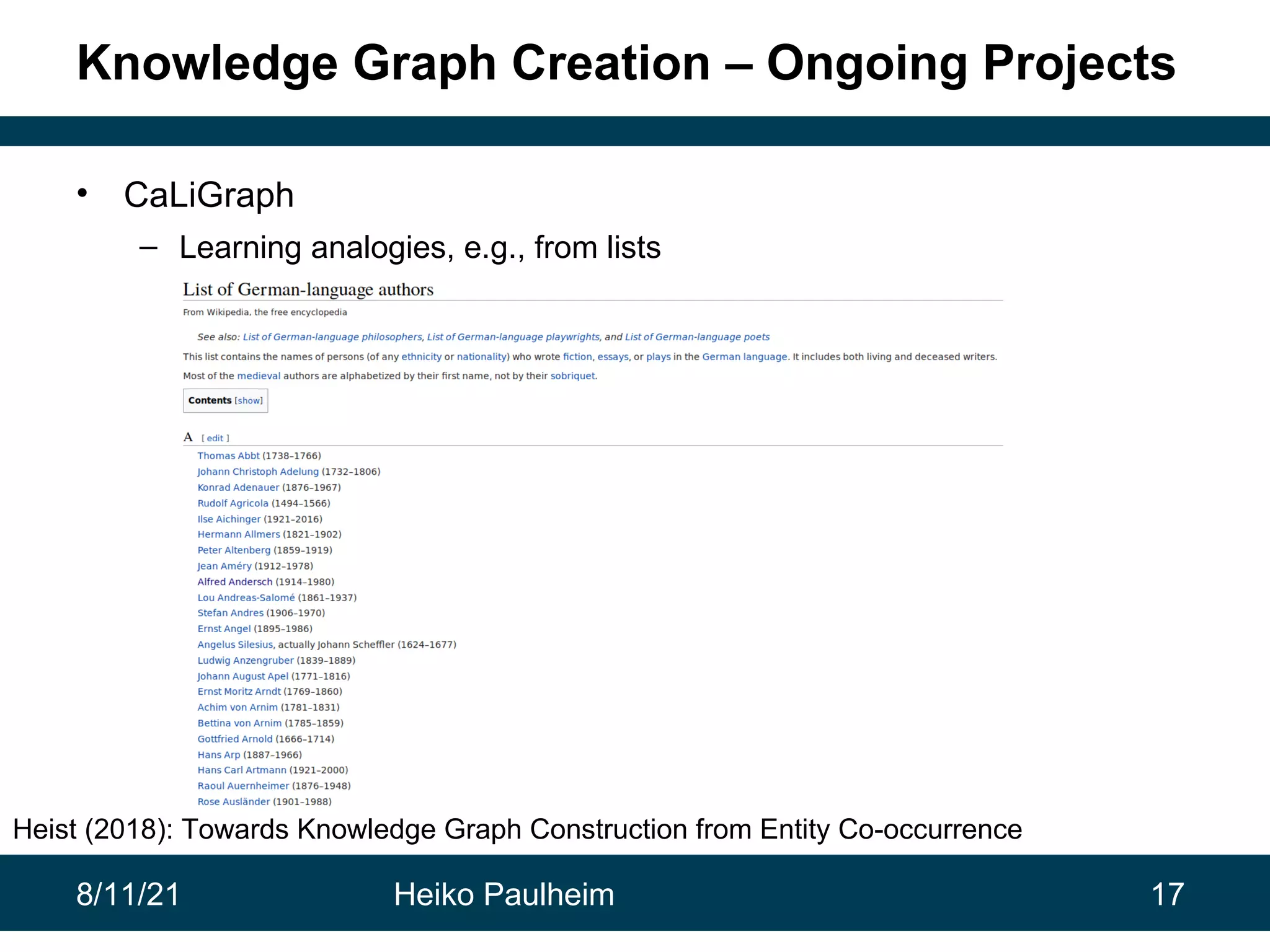Open the Stefan Andres article
Screen dimensions: 1270x952
230,613
